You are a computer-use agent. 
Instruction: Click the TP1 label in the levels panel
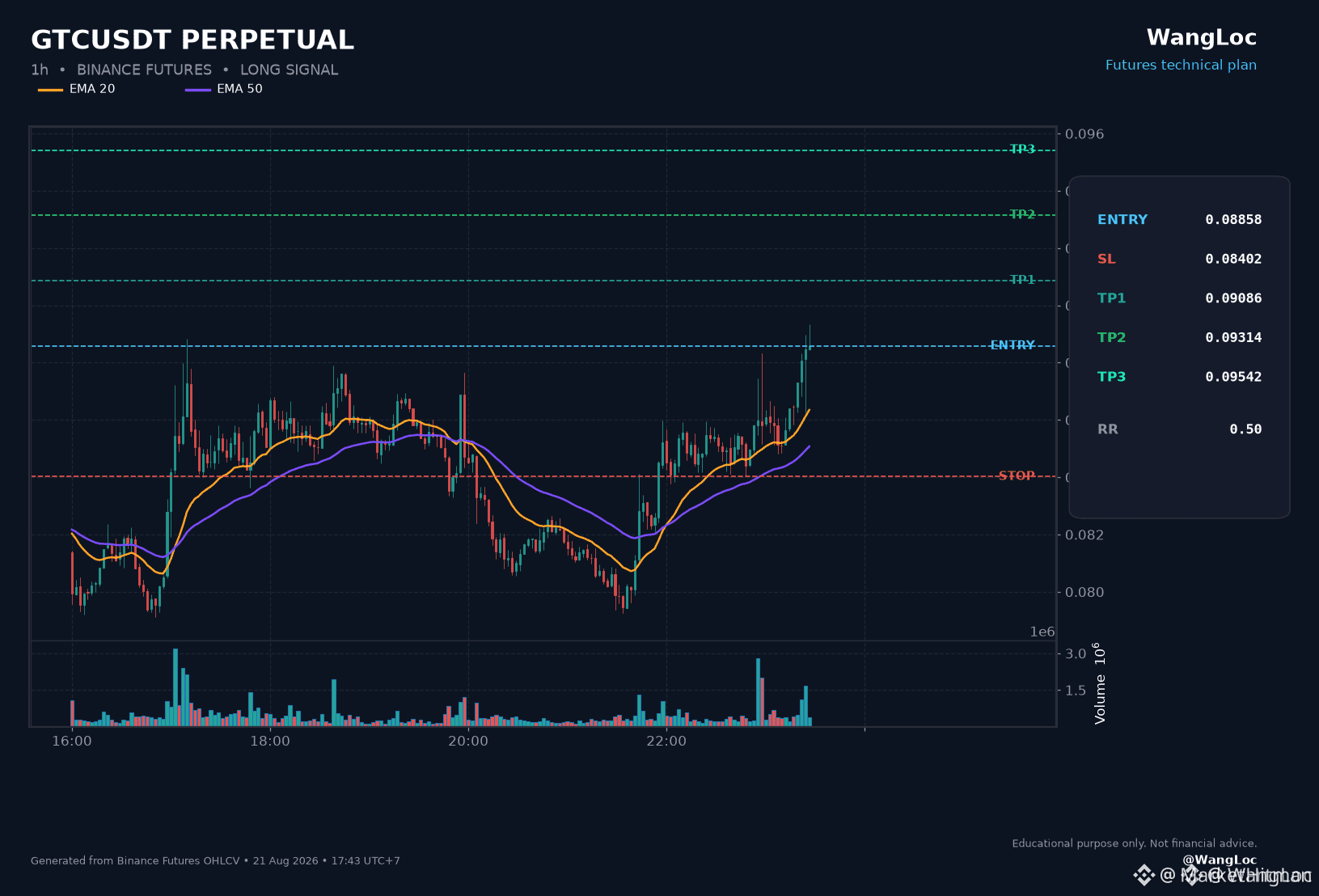tap(1112, 298)
